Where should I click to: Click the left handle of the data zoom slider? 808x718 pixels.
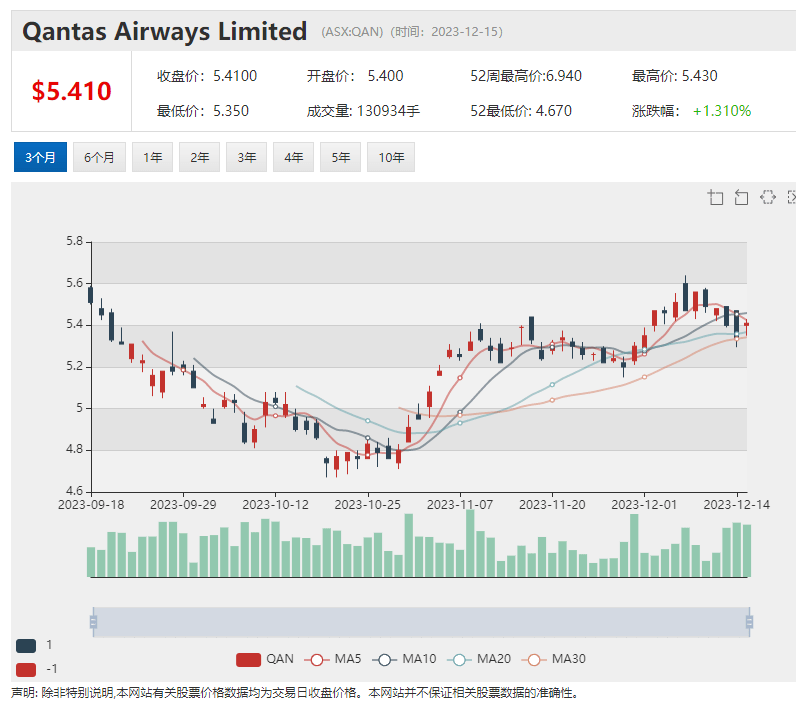[93, 622]
